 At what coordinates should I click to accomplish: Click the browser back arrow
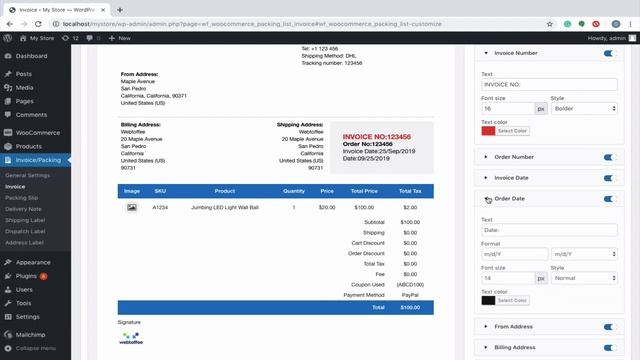(10, 24)
